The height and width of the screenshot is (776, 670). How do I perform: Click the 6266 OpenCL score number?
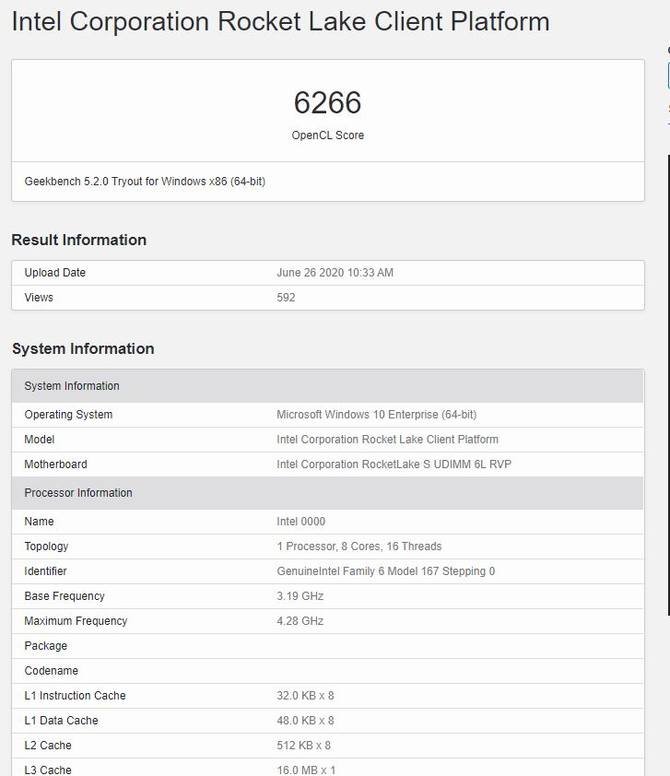tap(327, 103)
